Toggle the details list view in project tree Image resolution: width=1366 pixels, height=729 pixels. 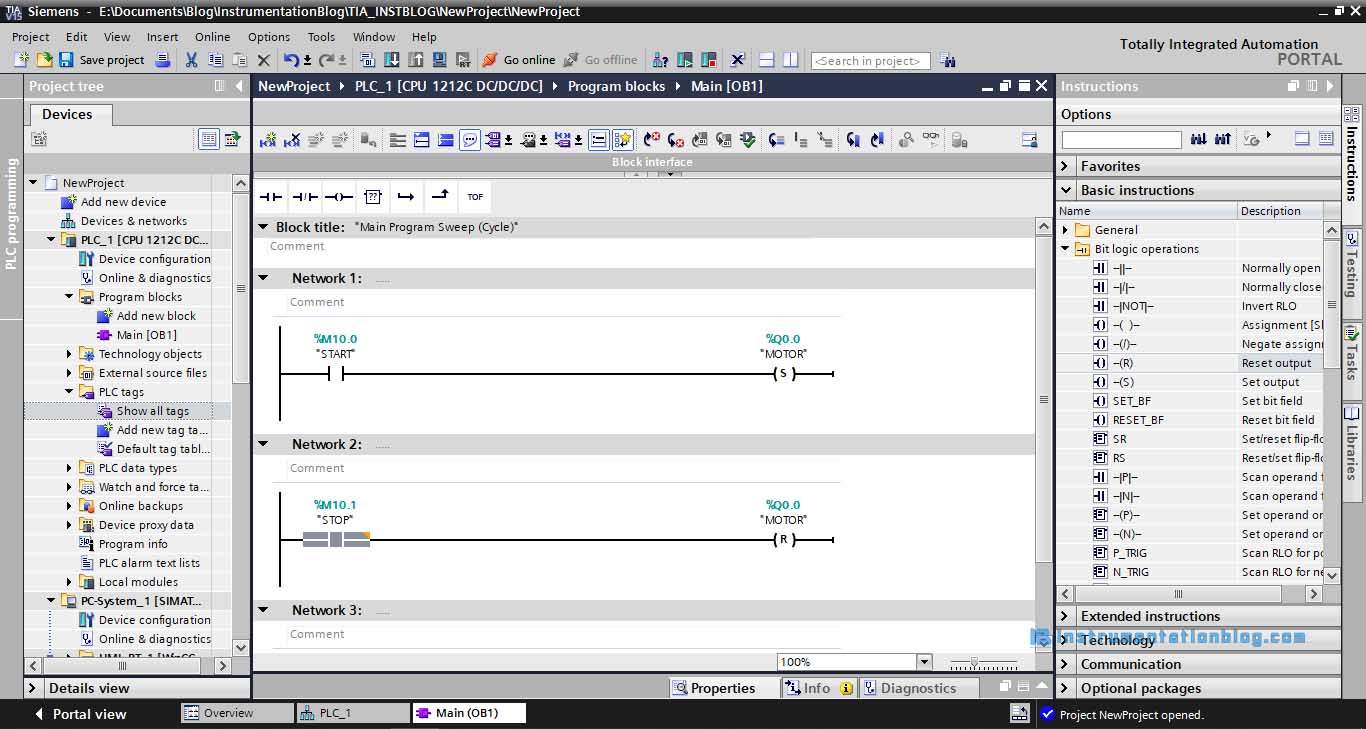(x=209, y=139)
